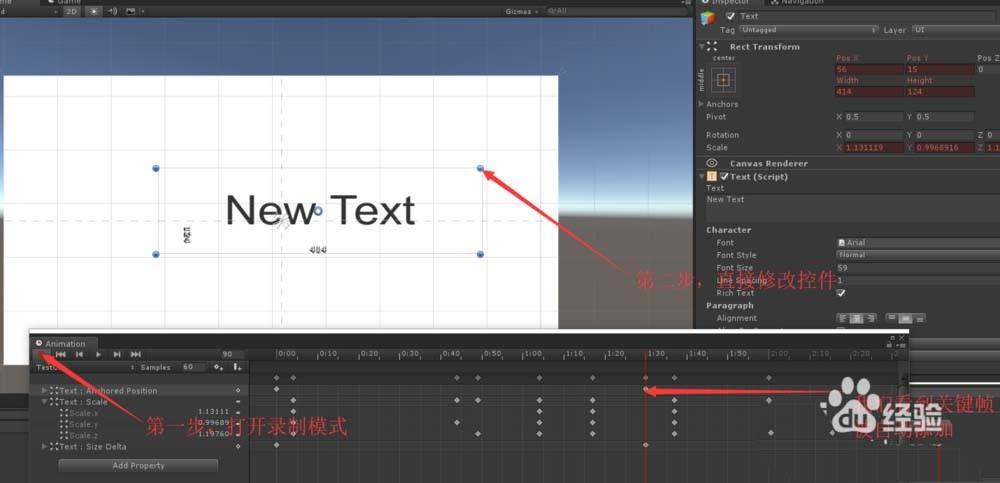Toggle the Text (Script) enabled checkbox

(724, 177)
